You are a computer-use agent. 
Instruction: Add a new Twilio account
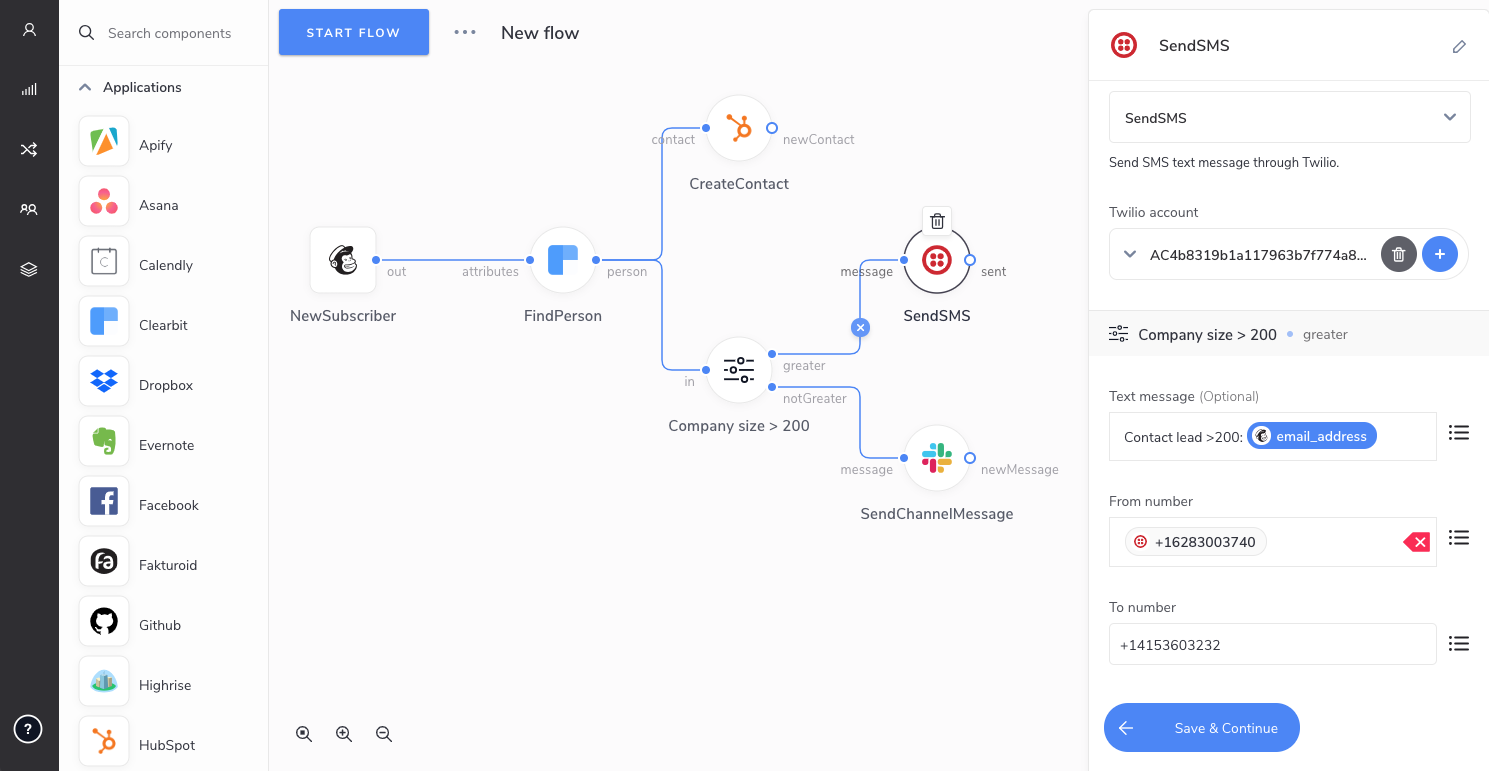tap(1440, 254)
